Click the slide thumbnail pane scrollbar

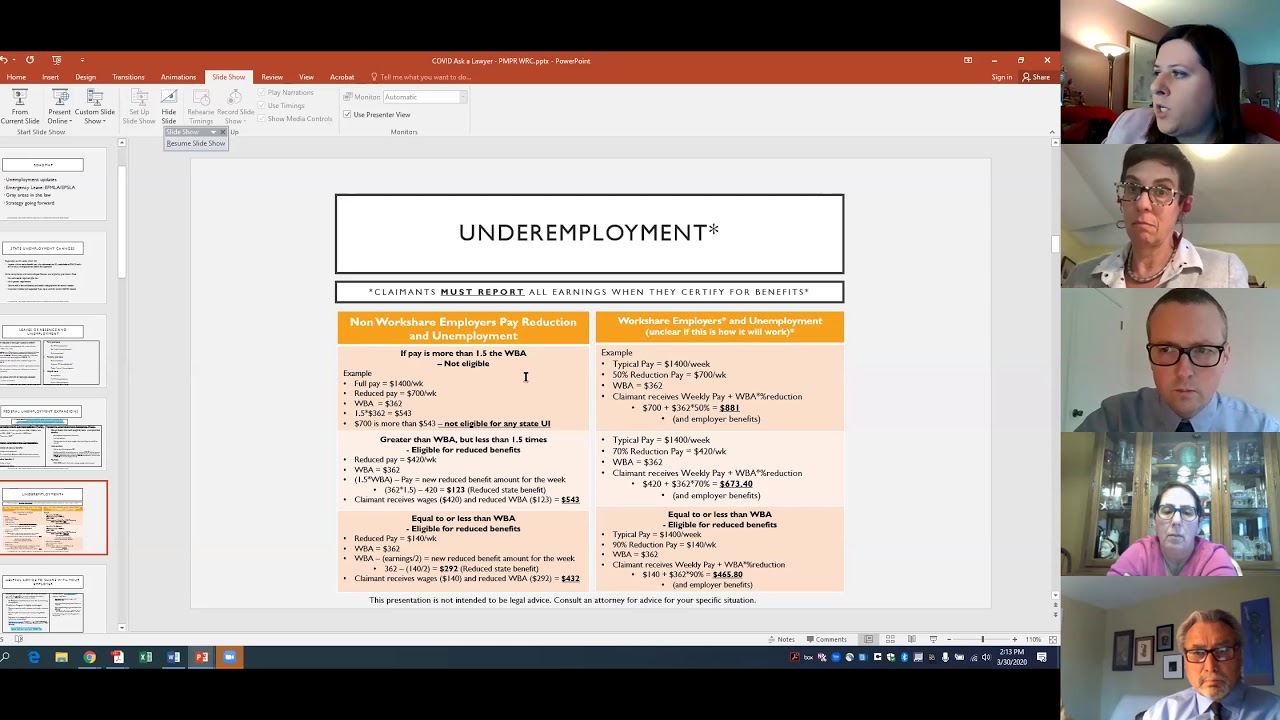tap(122, 220)
